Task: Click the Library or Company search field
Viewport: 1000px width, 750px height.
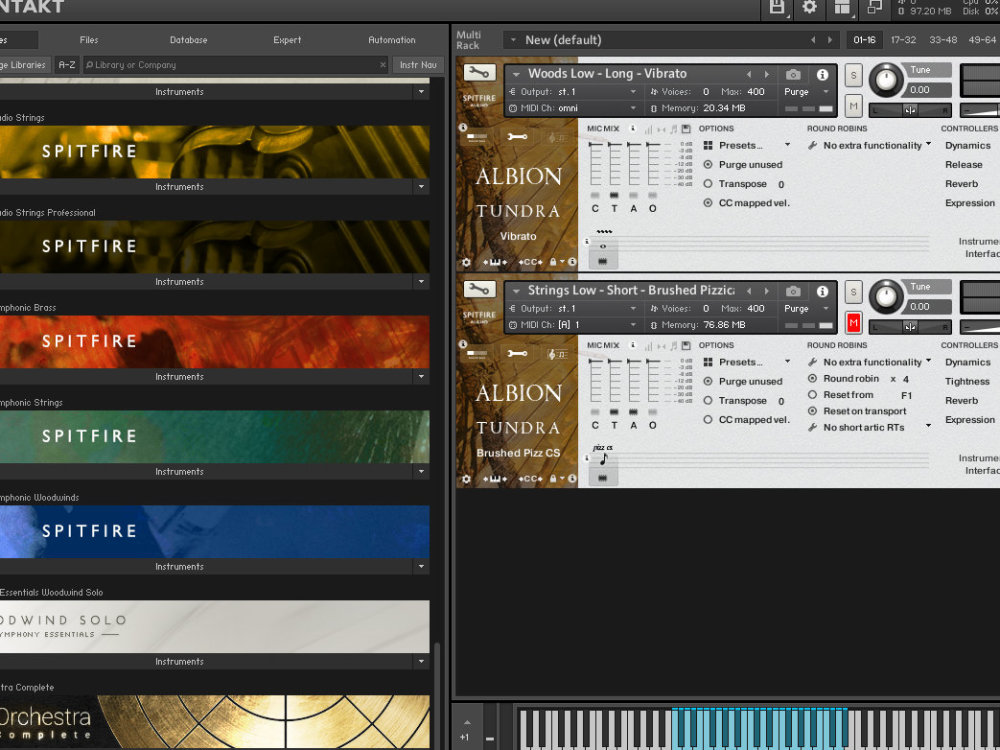Action: [x=235, y=64]
